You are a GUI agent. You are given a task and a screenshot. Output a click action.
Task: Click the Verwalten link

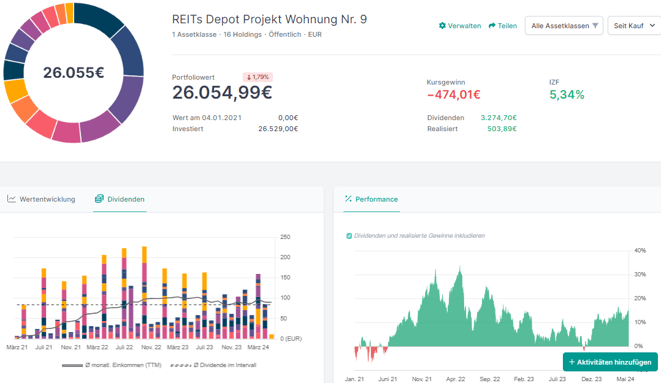[x=460, y=26]
